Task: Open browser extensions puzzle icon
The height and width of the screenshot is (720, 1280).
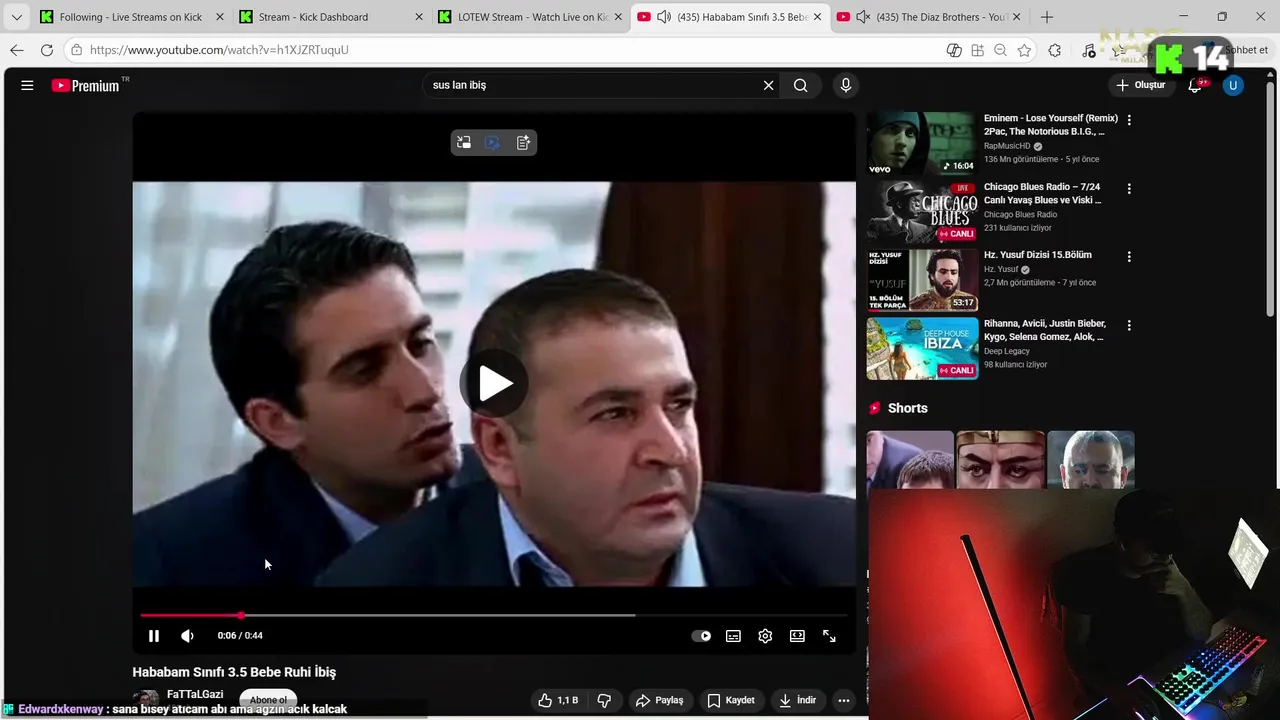Action: [1054, 50]
